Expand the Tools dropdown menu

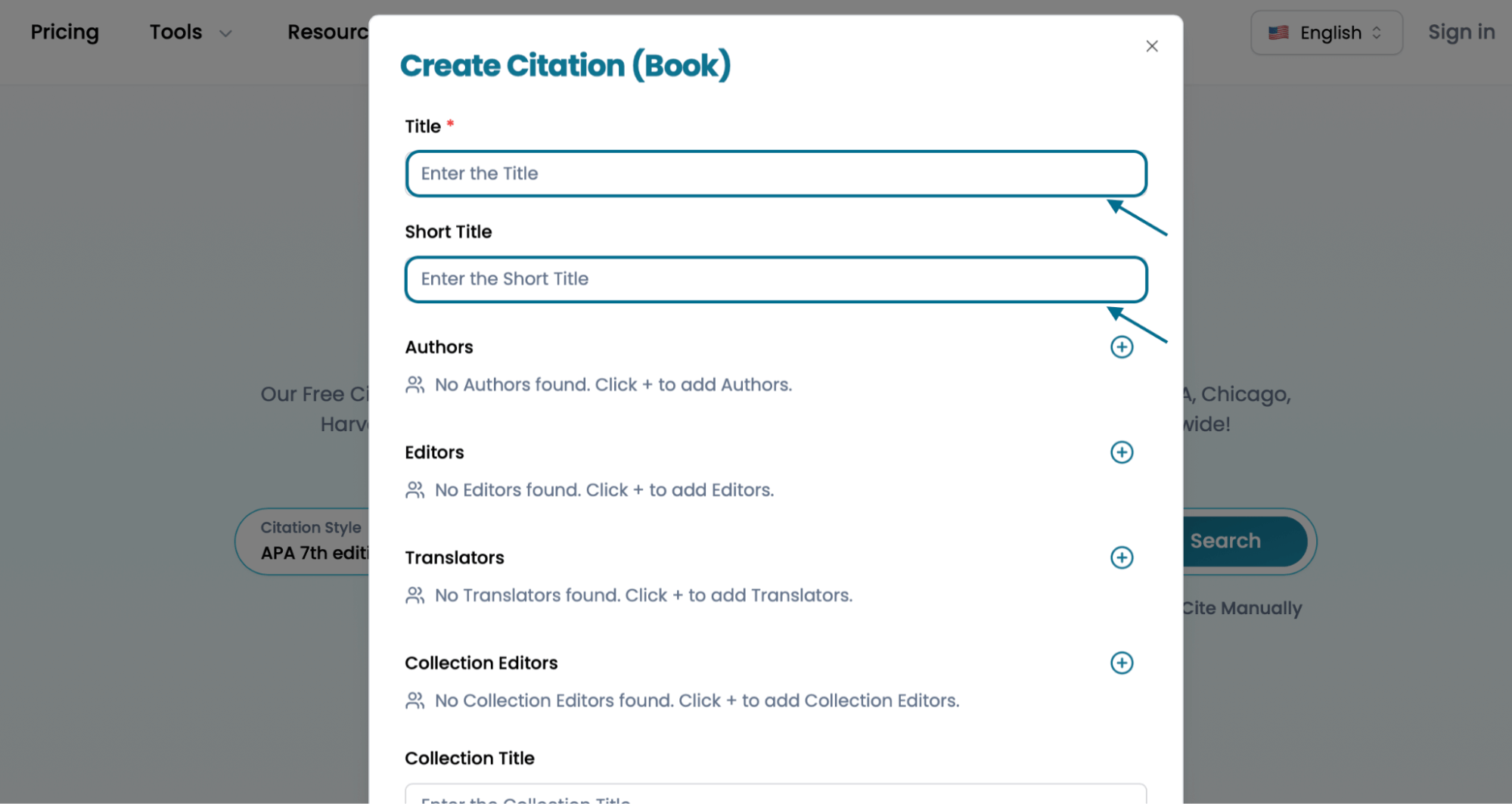(x=189, y=32)
